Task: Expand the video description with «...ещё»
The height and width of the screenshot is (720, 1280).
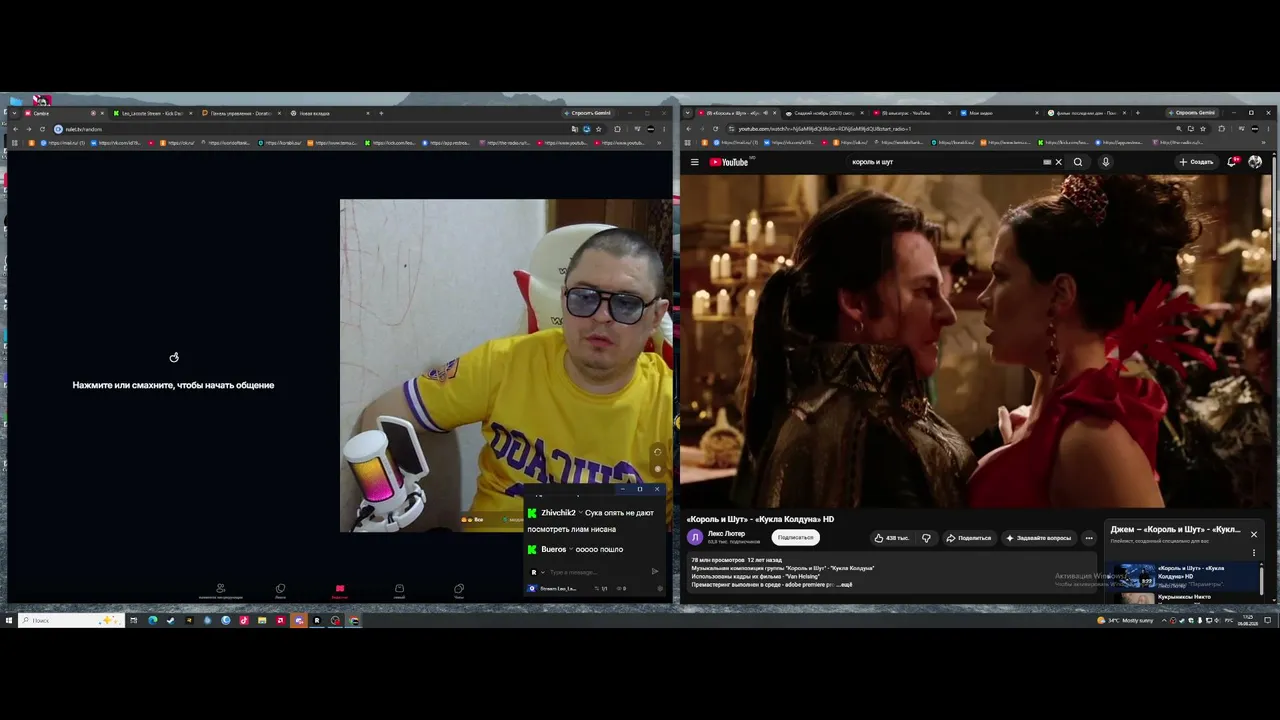Action: pos(844,584)
